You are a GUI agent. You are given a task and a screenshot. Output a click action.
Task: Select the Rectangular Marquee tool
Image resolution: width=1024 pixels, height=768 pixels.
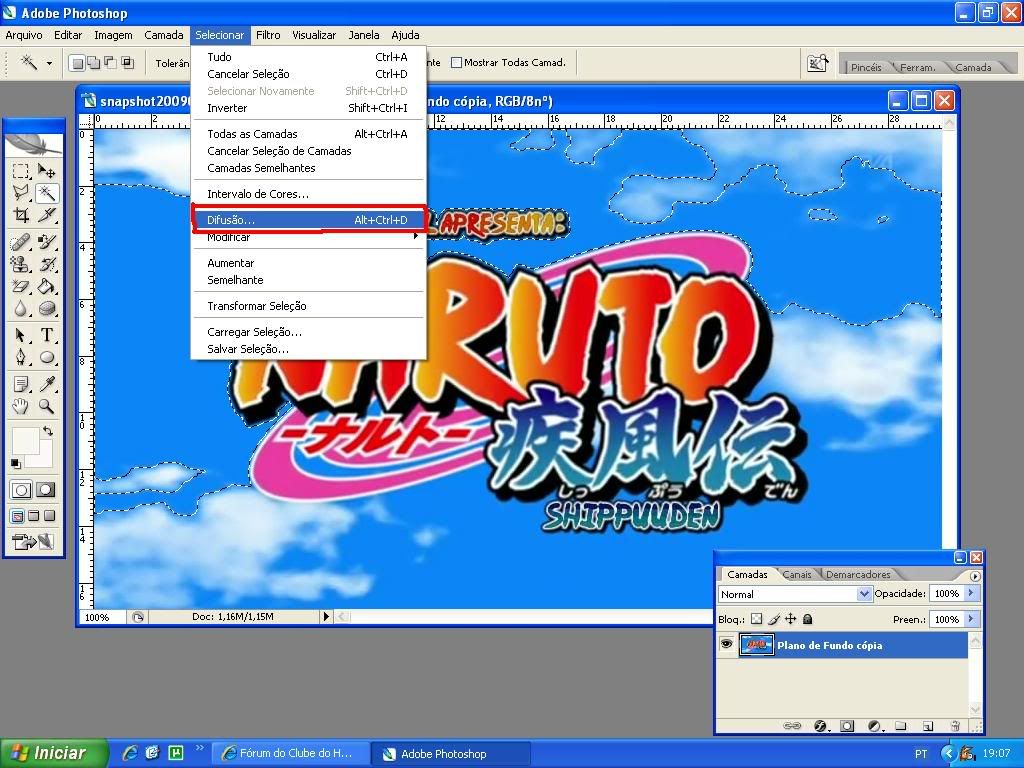click(x=21, y=171)
